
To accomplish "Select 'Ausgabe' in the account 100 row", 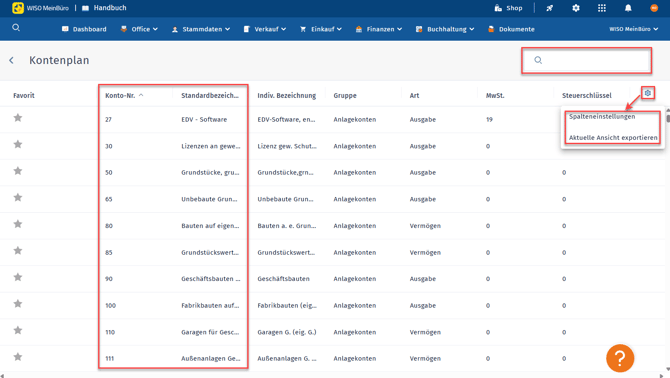I will 423,305.
